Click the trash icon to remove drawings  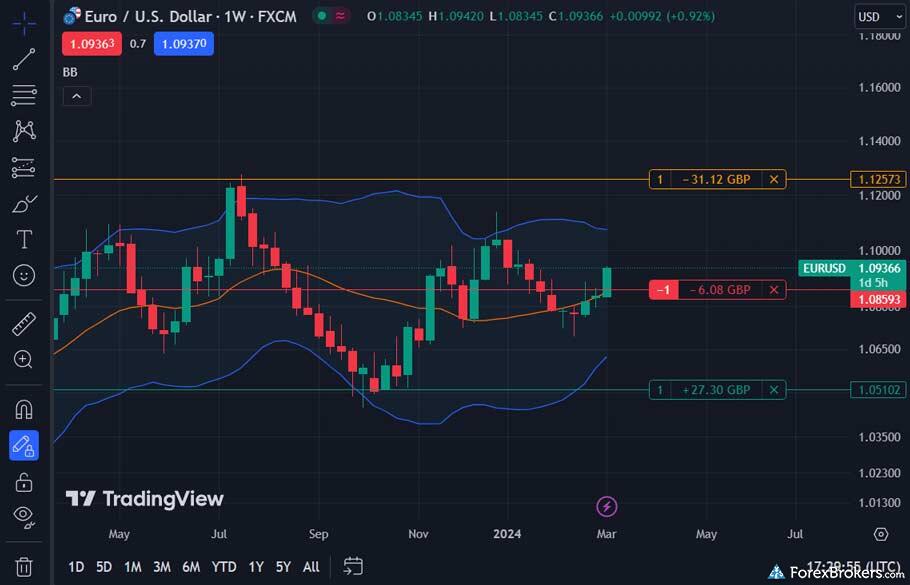point(24,567)
